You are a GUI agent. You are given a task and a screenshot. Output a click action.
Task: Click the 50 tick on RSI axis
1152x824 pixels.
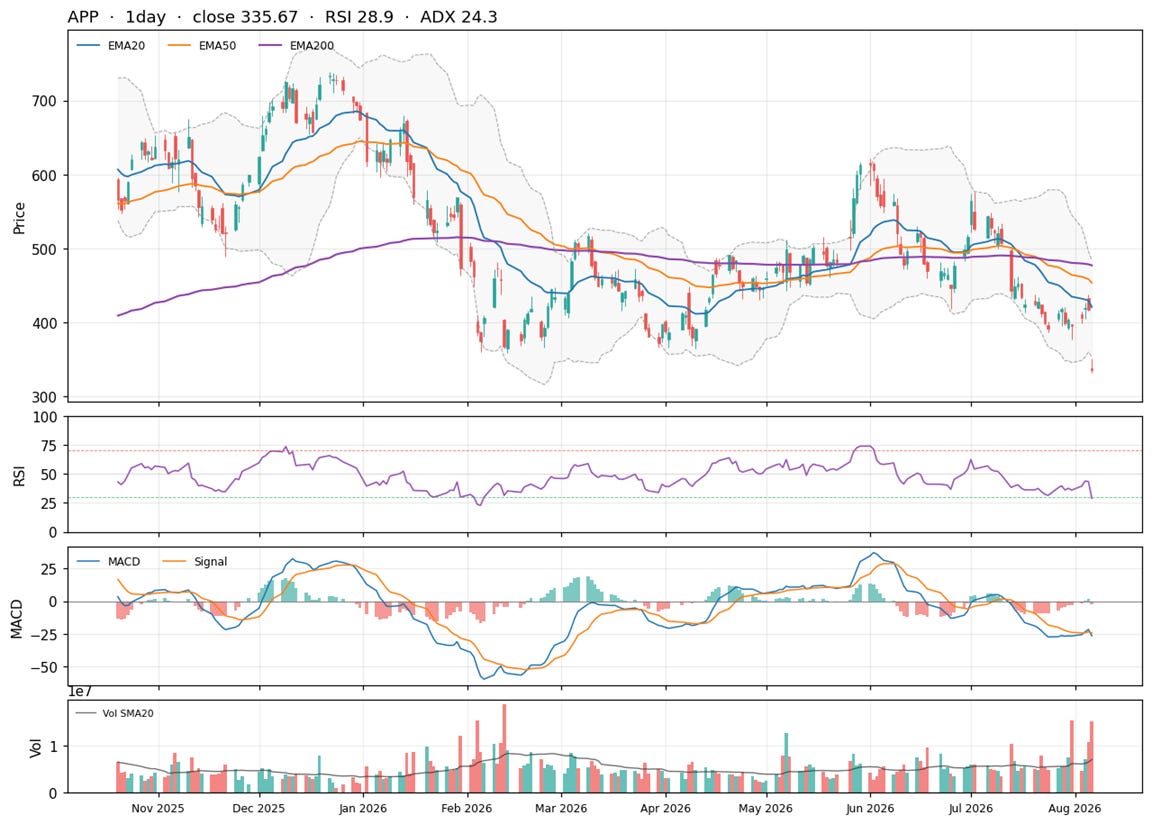coord(48,474)
